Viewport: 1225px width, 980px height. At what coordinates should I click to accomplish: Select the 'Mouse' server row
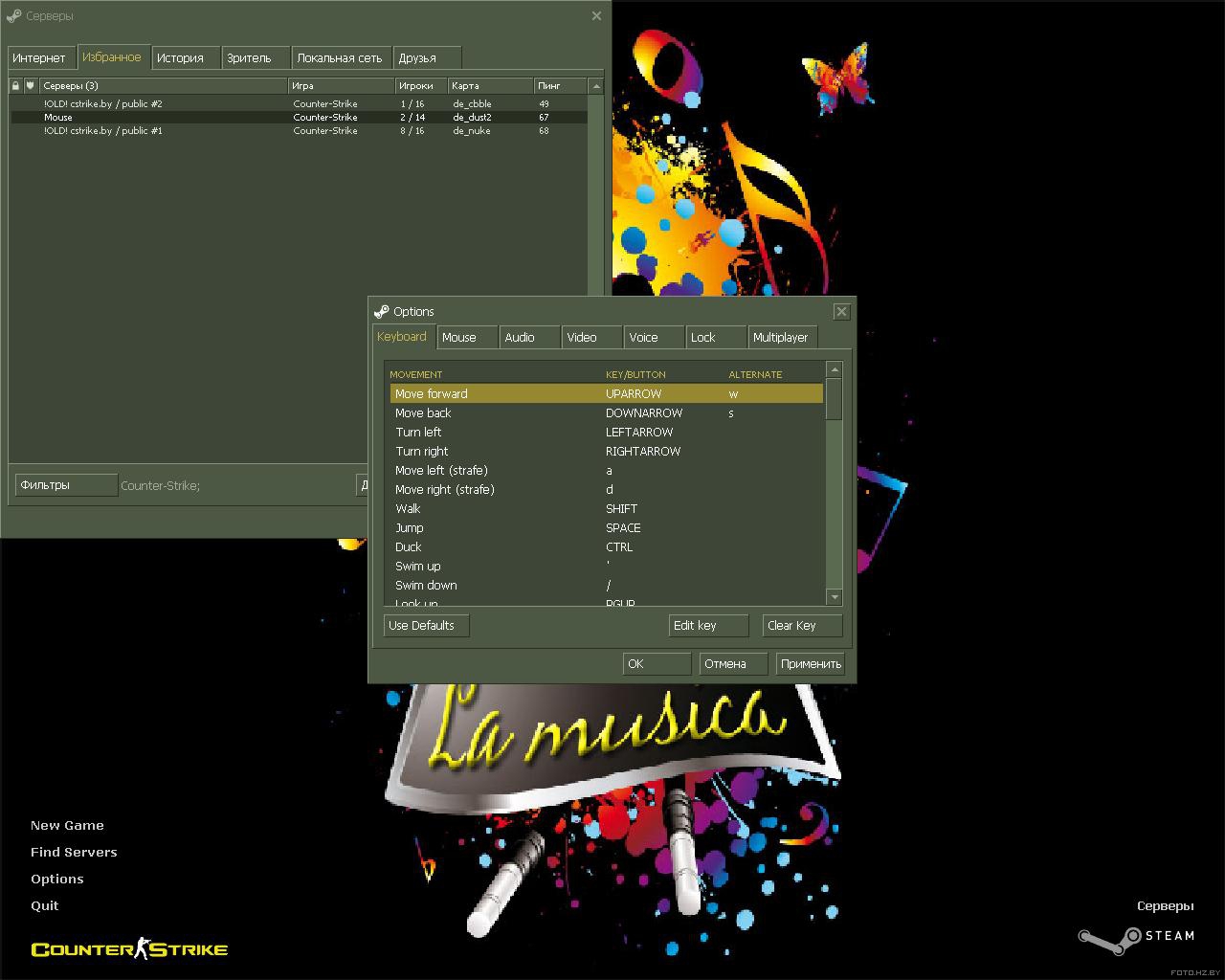pos(299,117)
